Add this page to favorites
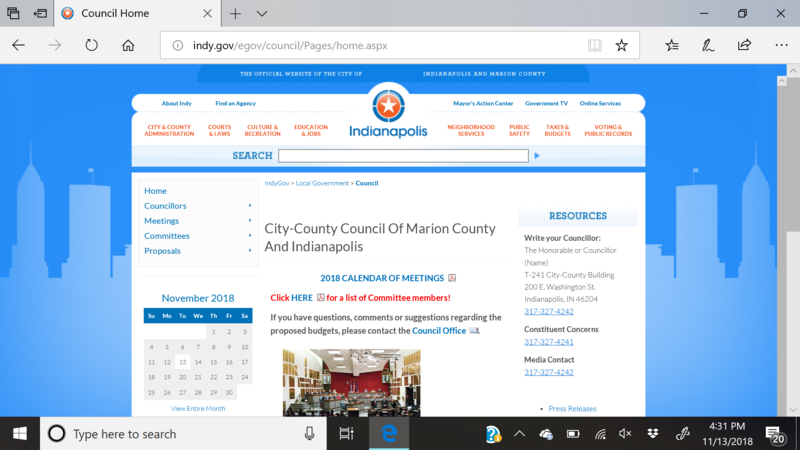 pos(621,45)
